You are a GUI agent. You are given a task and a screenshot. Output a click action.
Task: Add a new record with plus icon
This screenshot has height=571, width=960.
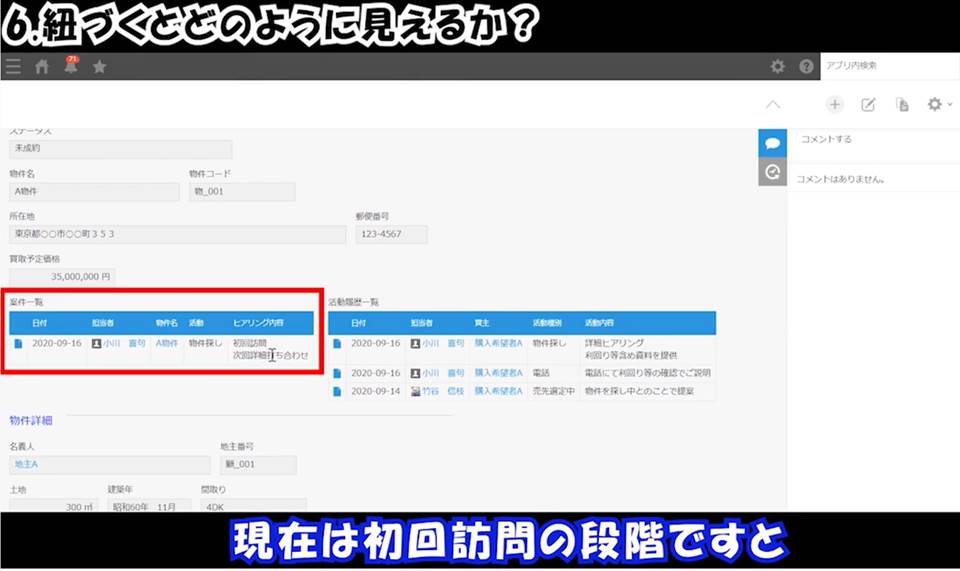(x=835, y=105)
